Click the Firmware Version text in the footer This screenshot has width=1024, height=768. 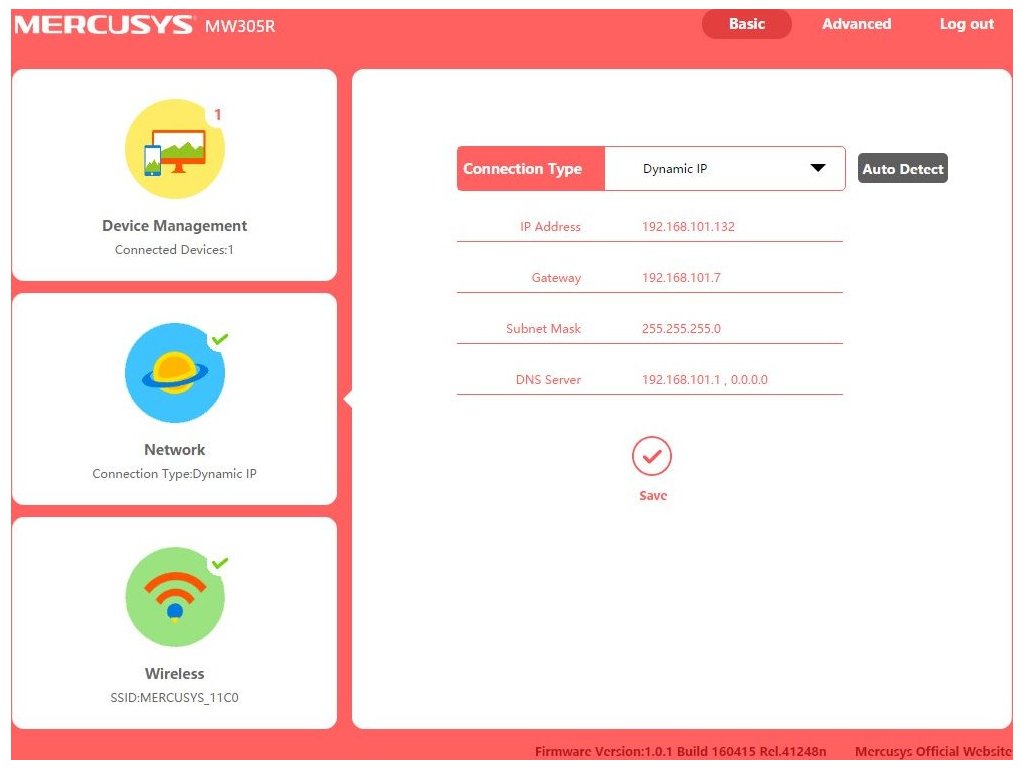[680, 752]
